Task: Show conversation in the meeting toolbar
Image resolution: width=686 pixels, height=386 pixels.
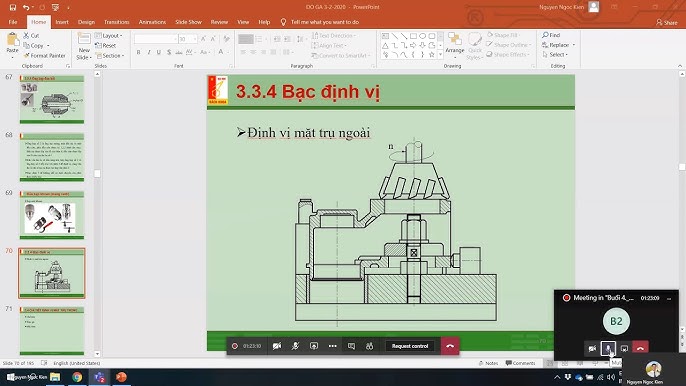Action: [351, 346]
